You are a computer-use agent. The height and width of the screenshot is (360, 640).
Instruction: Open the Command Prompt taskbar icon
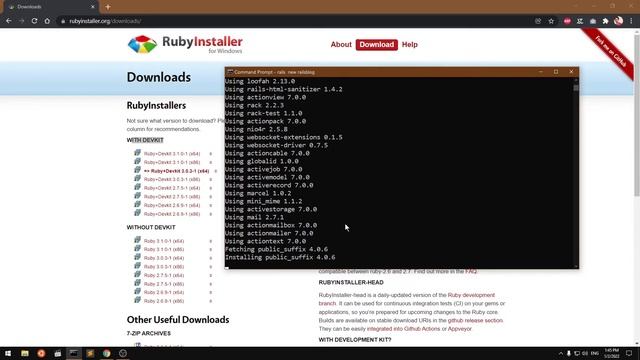click(74, 353)
